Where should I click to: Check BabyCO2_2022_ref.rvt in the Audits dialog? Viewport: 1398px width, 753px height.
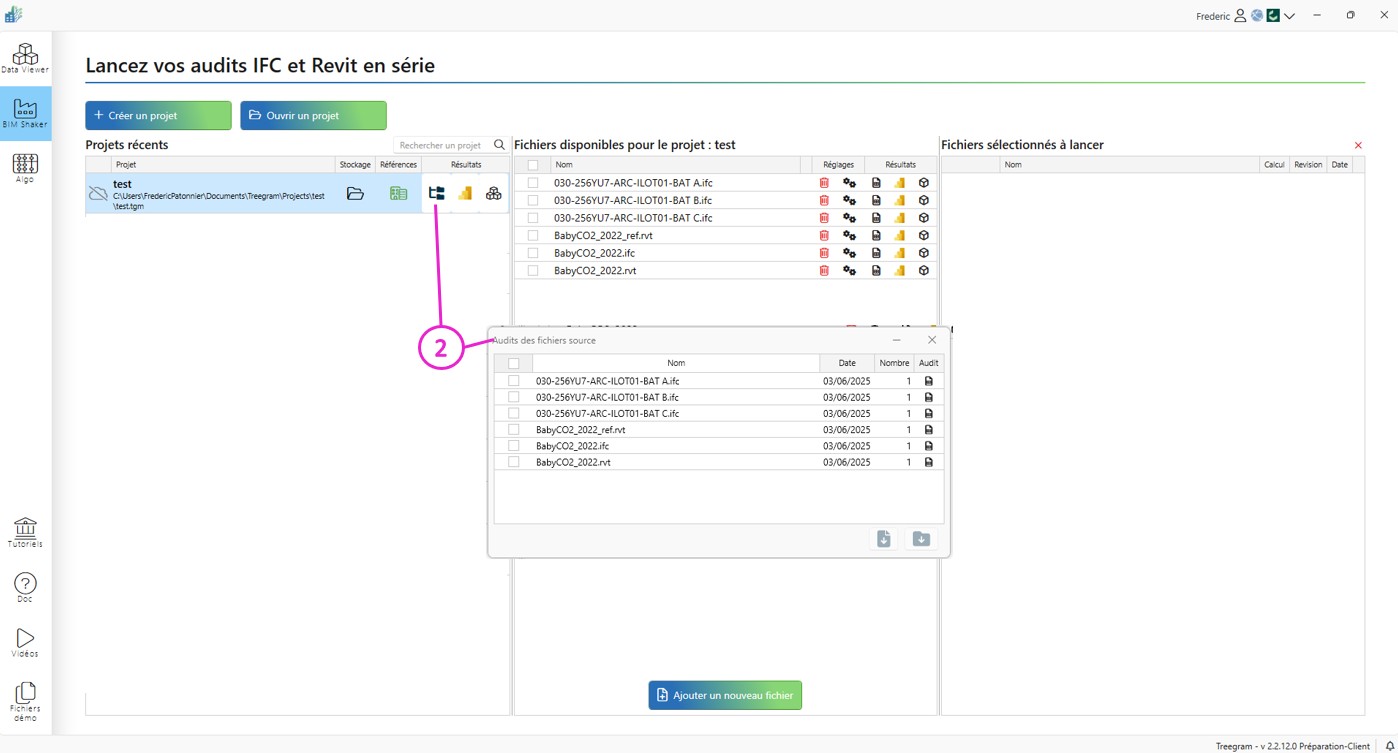(x=513, y=429)
